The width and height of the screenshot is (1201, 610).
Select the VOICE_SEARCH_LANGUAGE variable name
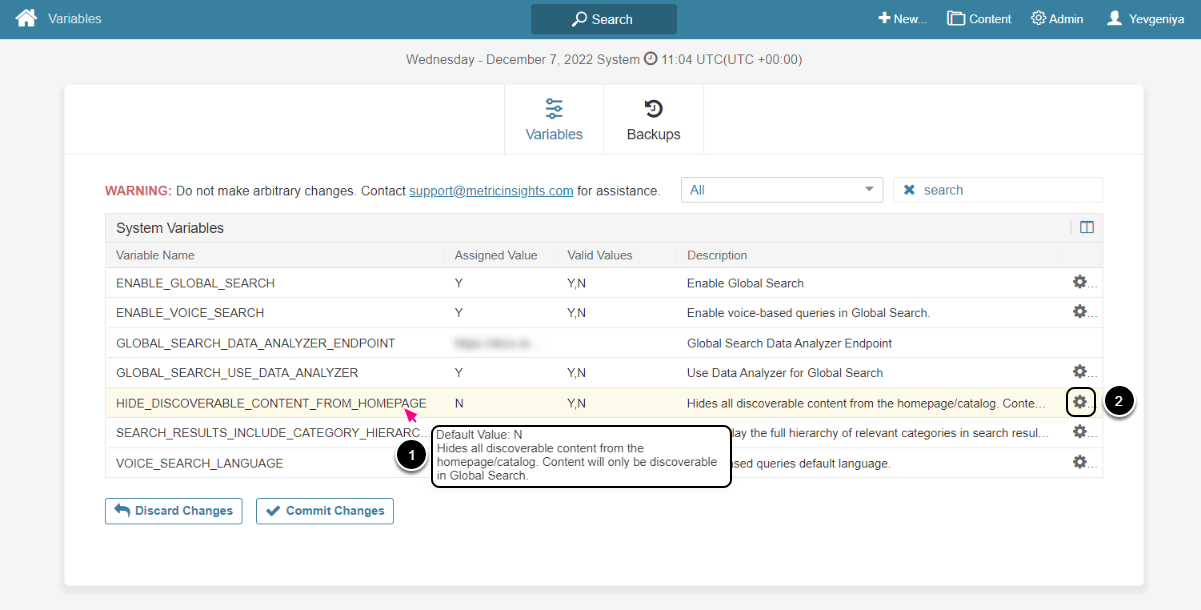coord(199,463)
